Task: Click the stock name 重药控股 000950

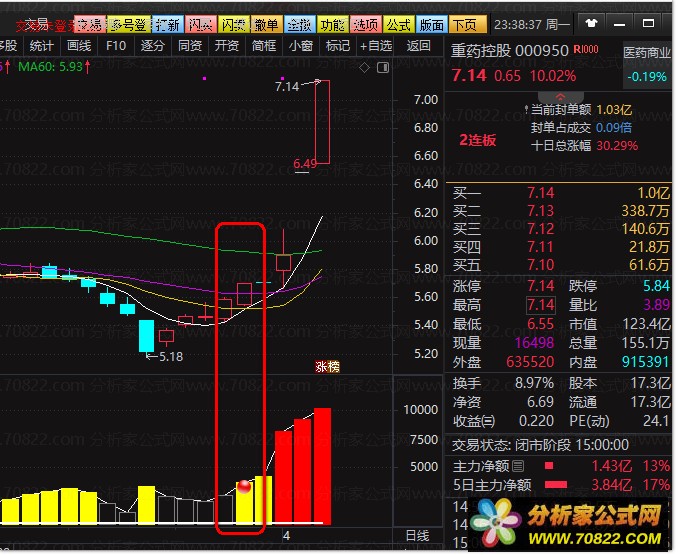Action: [x=510, y=51]
